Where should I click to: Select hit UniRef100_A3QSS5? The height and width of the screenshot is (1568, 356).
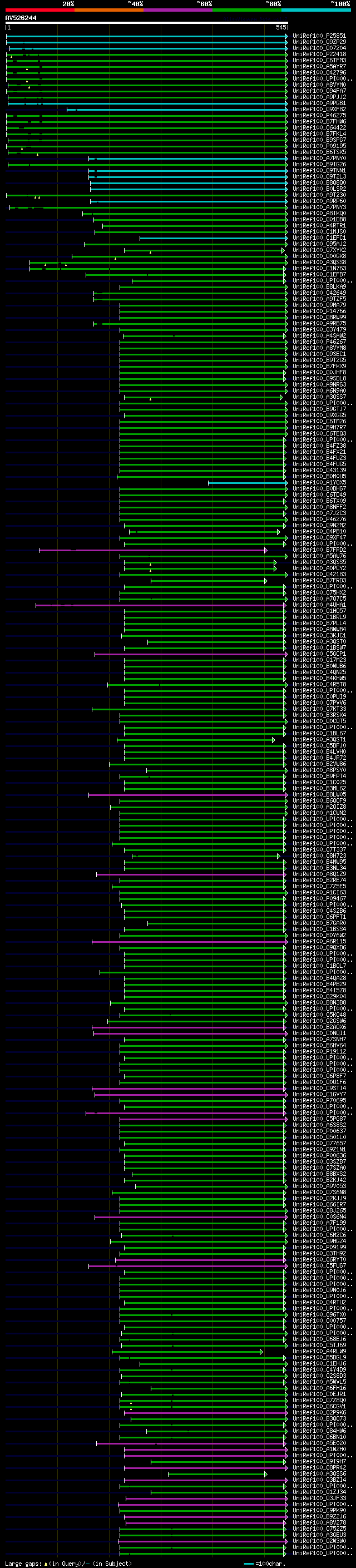[x=319, y=562]
